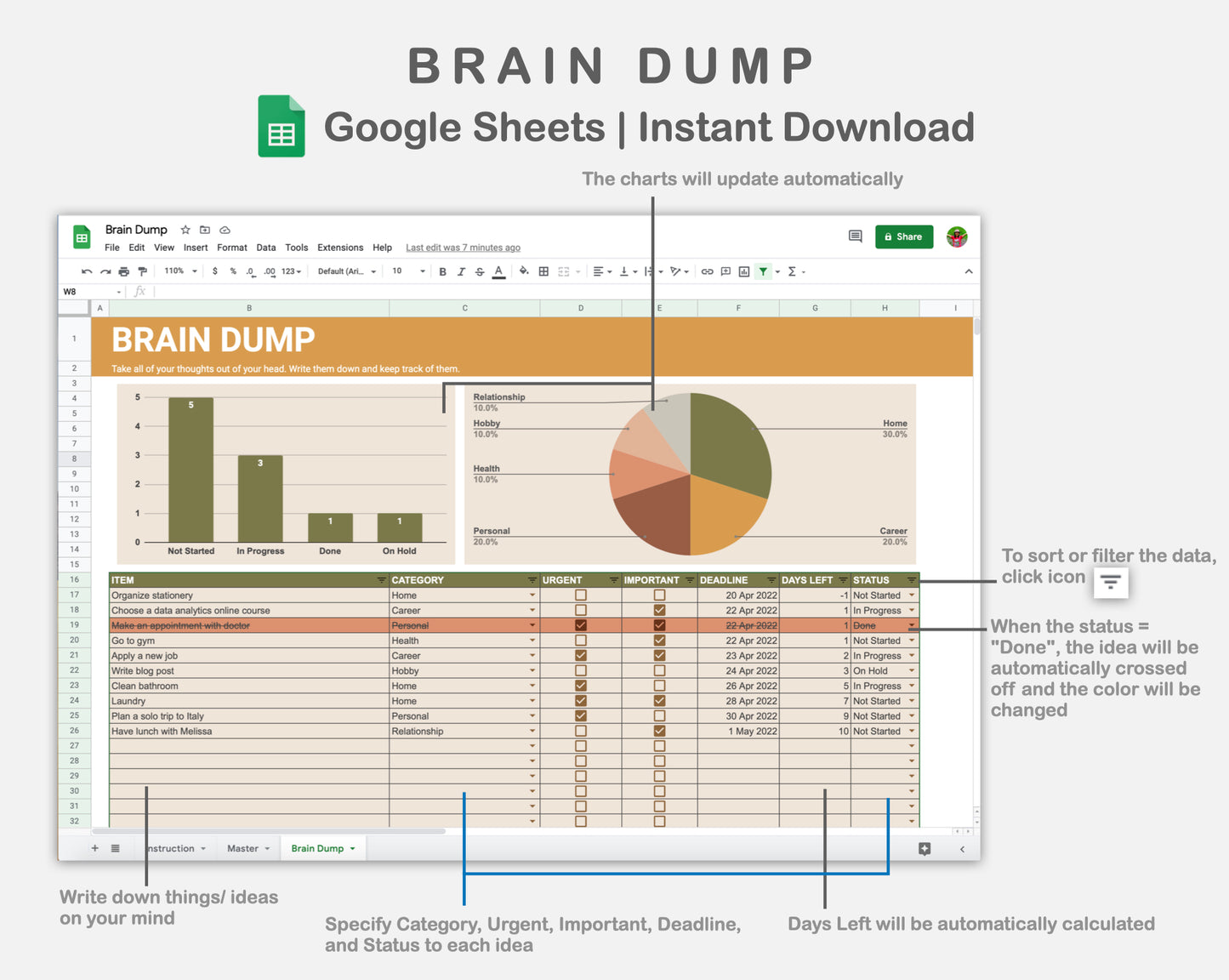Click the Create a filter icon
Image resolution: width=1229 pixels, height=980 pixels.
click(x=764, y=271)
